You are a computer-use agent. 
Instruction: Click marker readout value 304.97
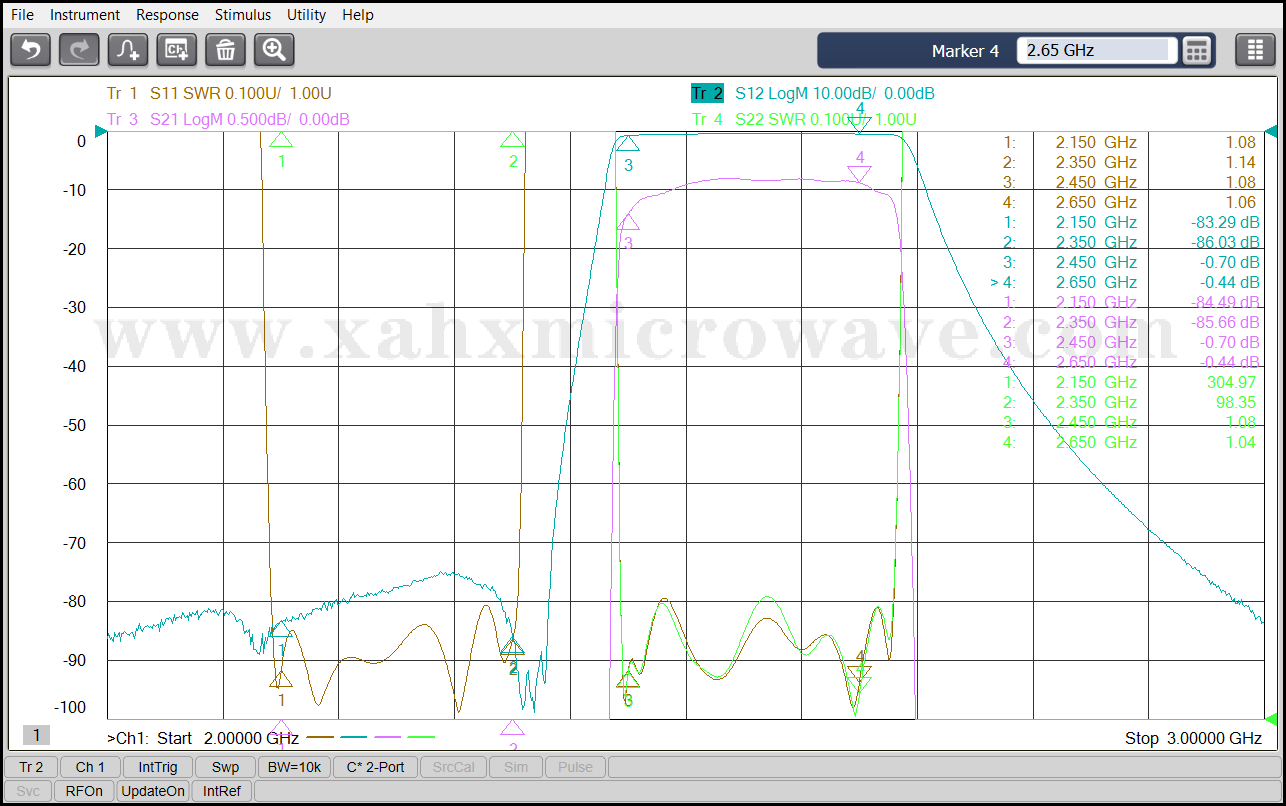pos(1231,382)
